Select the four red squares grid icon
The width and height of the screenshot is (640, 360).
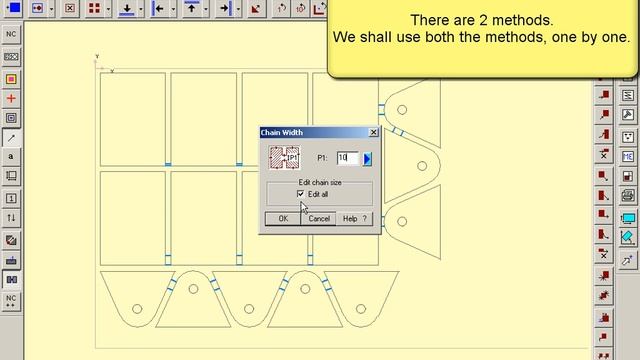94,8
